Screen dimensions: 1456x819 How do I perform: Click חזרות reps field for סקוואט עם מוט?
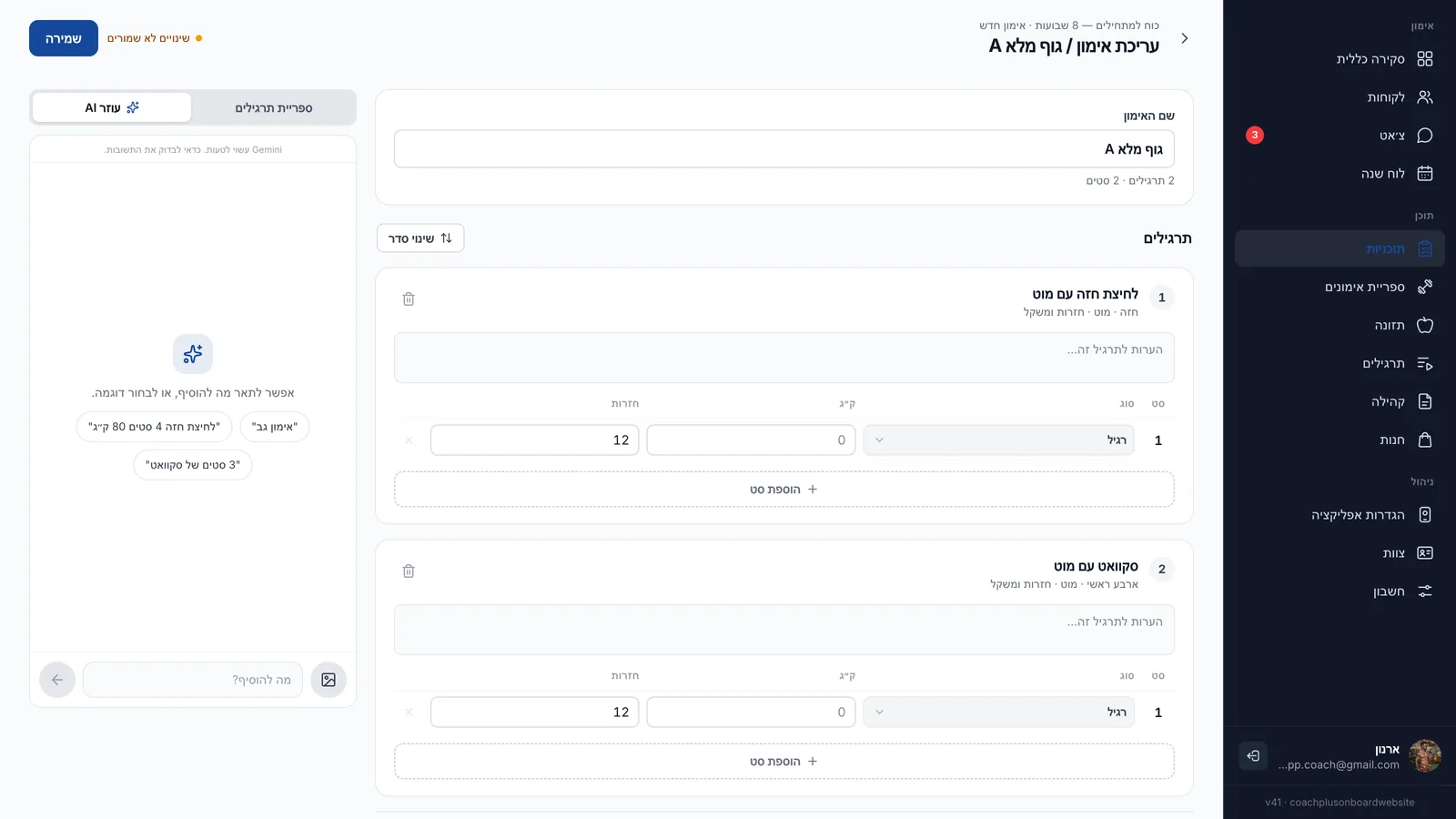(x=535, y=712)
